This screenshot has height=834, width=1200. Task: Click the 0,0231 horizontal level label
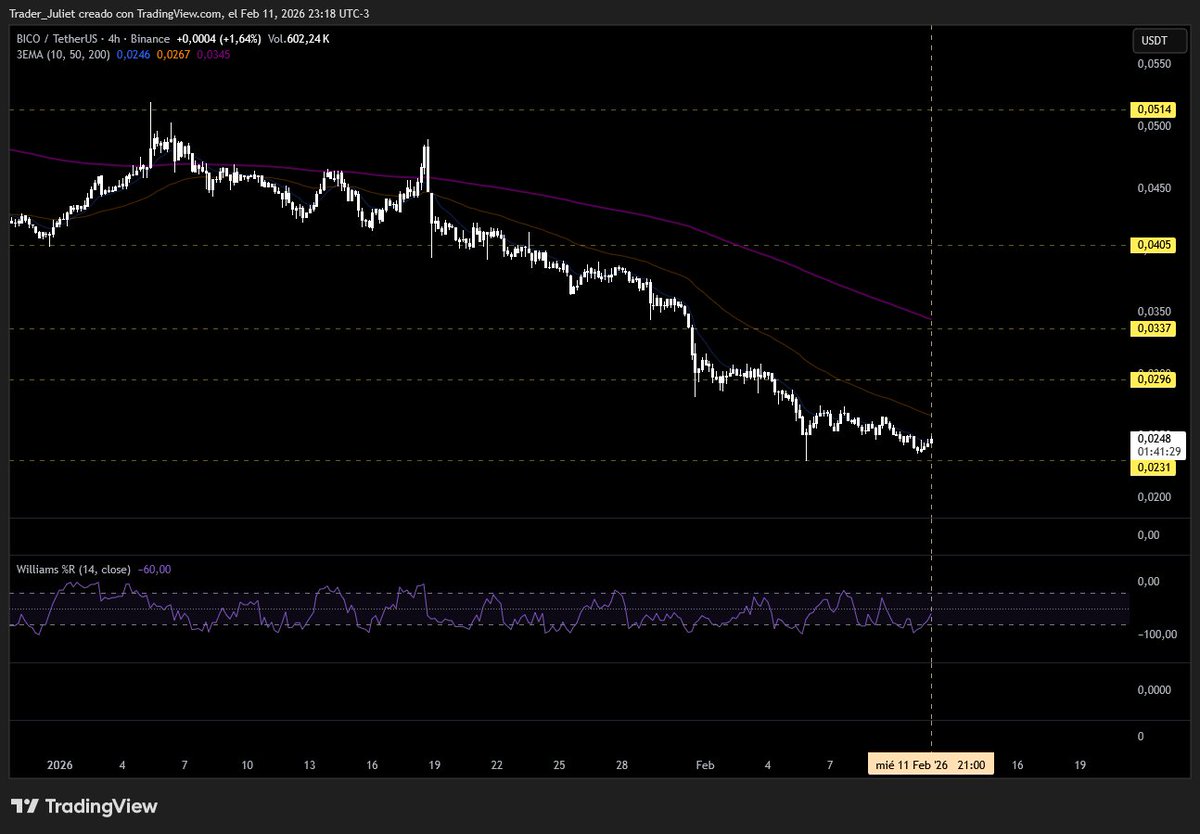tap(1152, 467)
